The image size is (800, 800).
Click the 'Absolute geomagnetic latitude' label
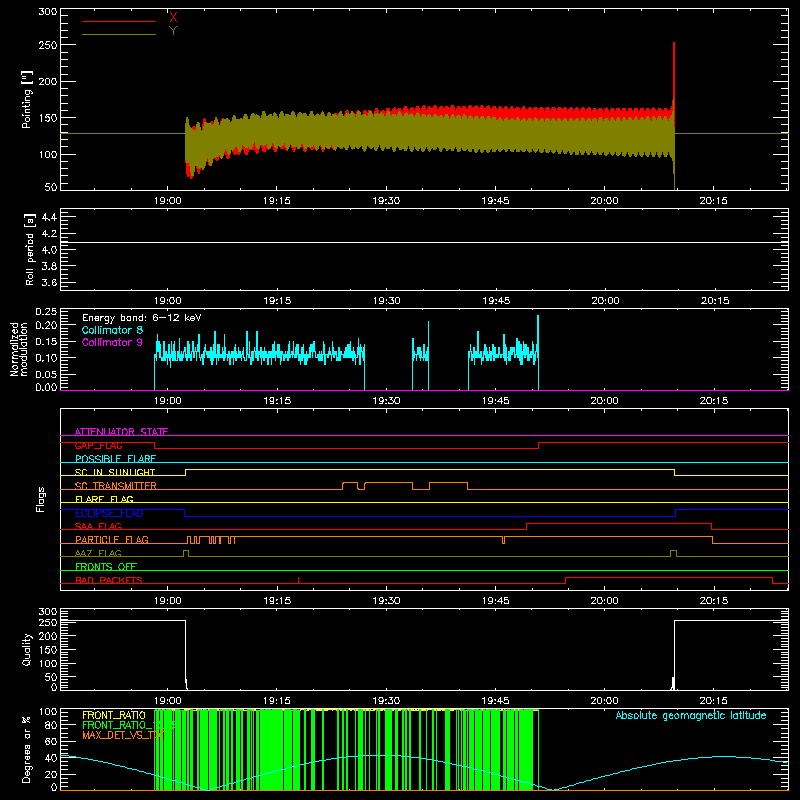(x=691, y=716)
